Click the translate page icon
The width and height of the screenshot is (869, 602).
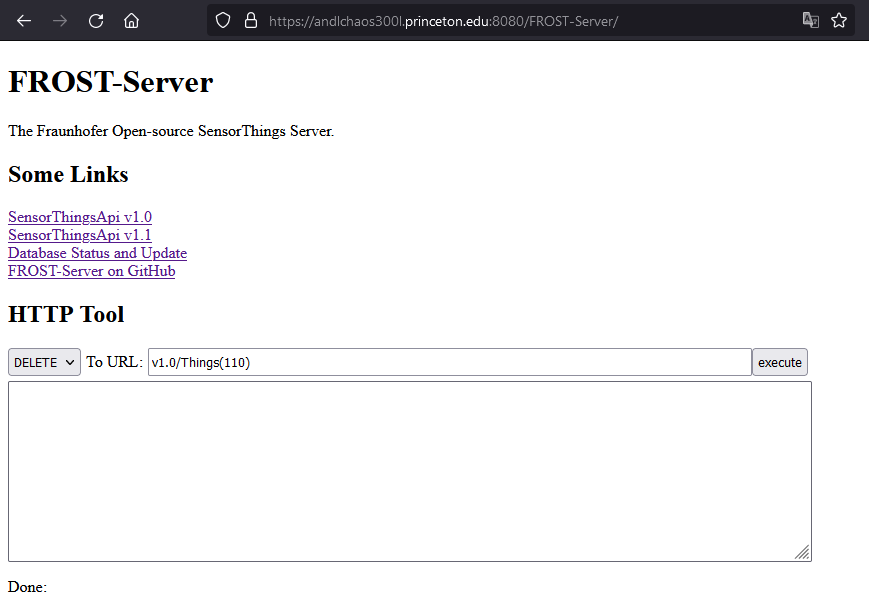[x=811, y=20]
